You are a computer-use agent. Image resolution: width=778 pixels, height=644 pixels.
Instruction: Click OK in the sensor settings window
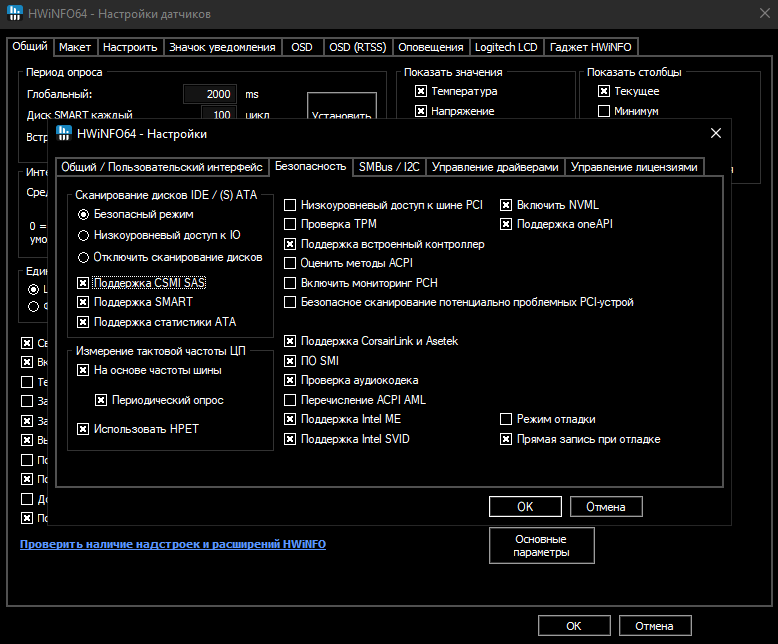coord(574,626)
